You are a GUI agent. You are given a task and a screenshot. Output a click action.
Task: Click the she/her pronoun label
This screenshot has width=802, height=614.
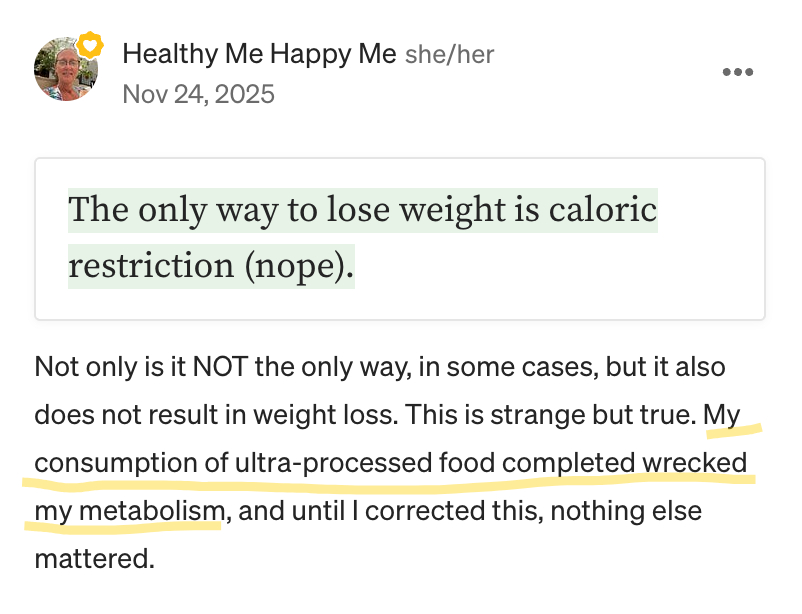tap(450, 55)
